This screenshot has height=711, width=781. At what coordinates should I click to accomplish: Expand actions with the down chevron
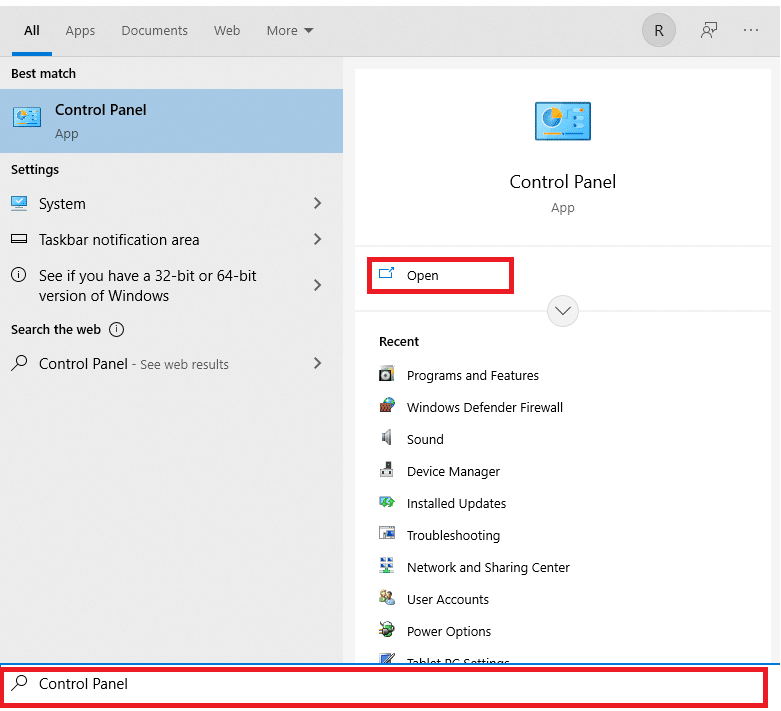click(563, 311)
